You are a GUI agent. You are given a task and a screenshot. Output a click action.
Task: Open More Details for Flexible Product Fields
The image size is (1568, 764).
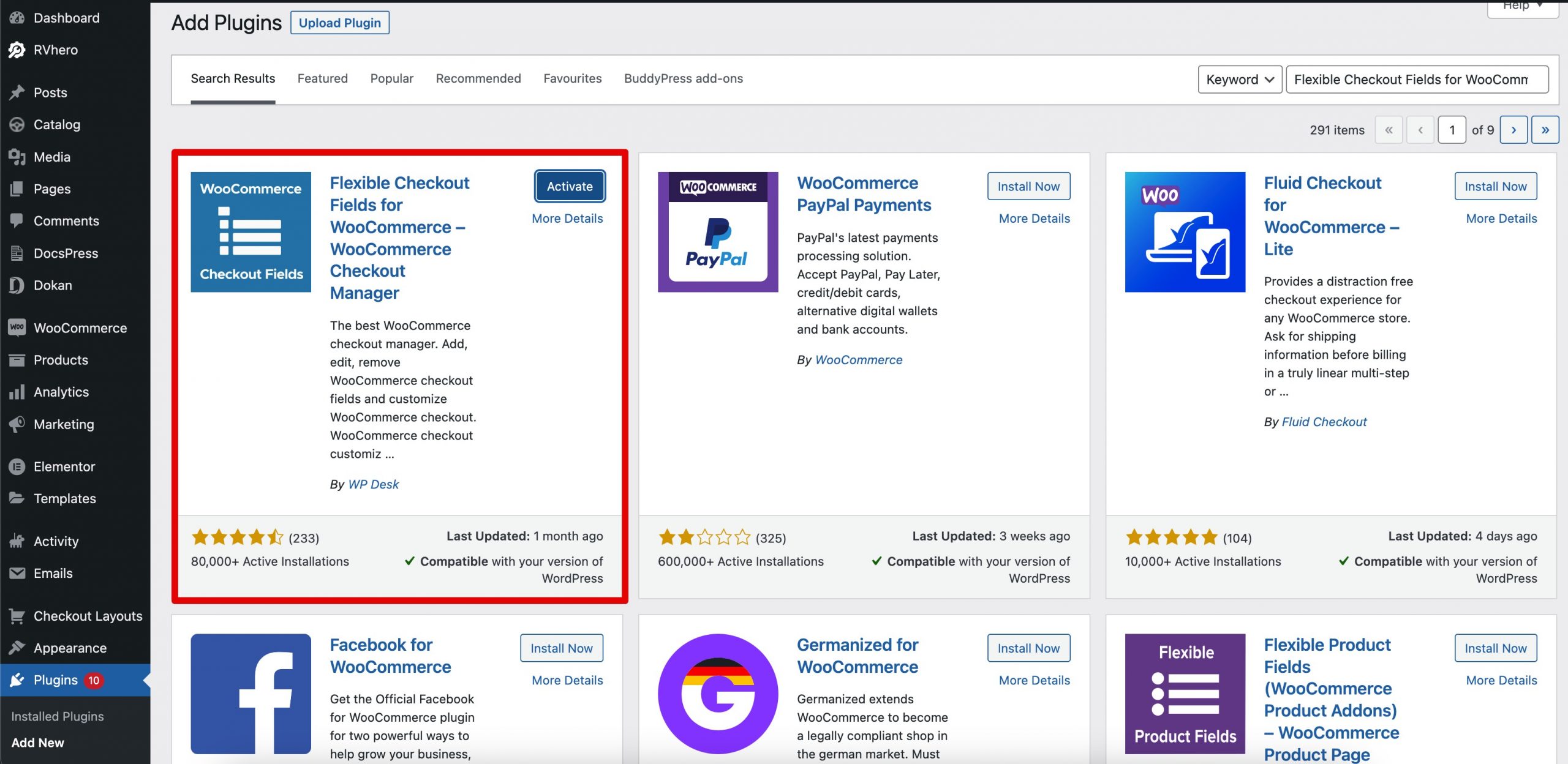click(x=1501, y=680)
